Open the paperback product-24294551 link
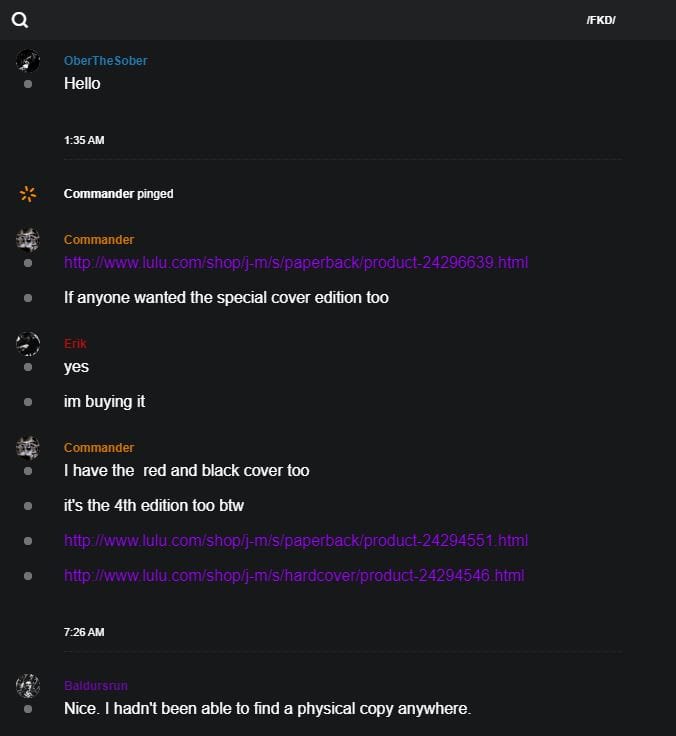Viewport: 676px width, 736px height. tap(296, 541)
